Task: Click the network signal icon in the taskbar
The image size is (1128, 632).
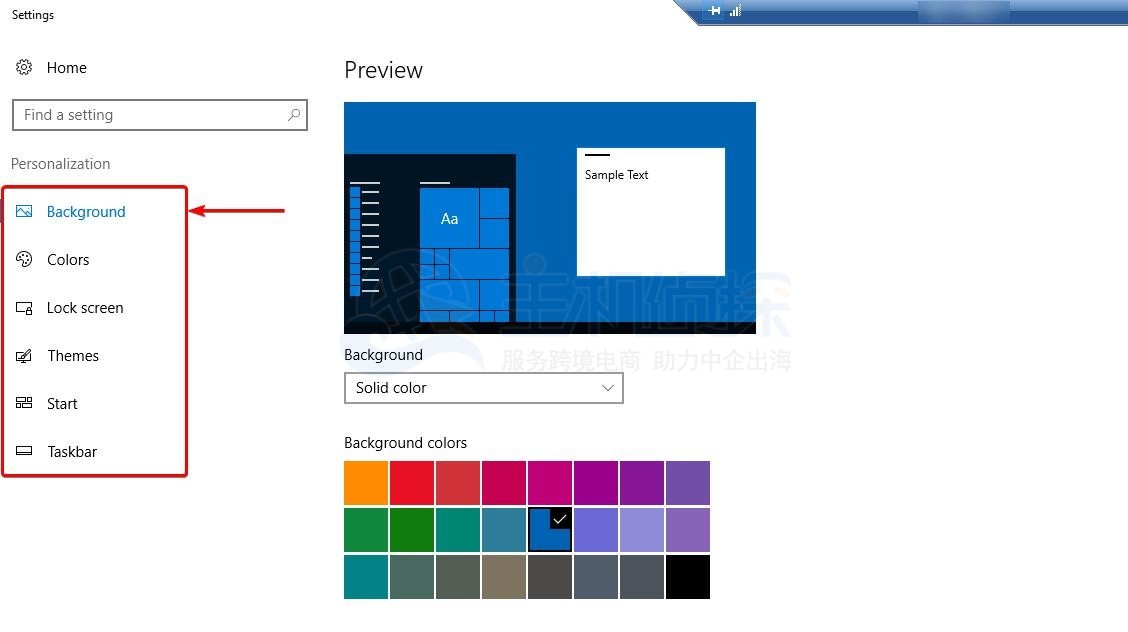Action: coord(735,11)
